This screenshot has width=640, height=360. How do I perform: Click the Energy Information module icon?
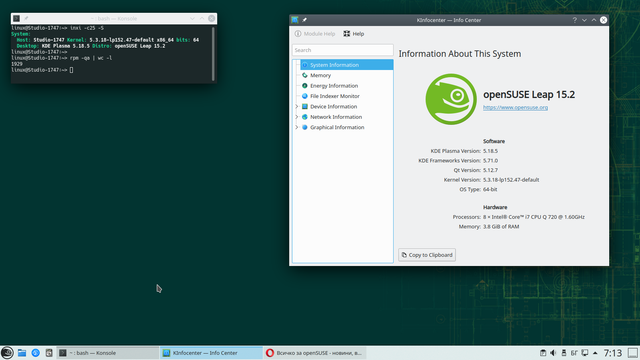304,86
